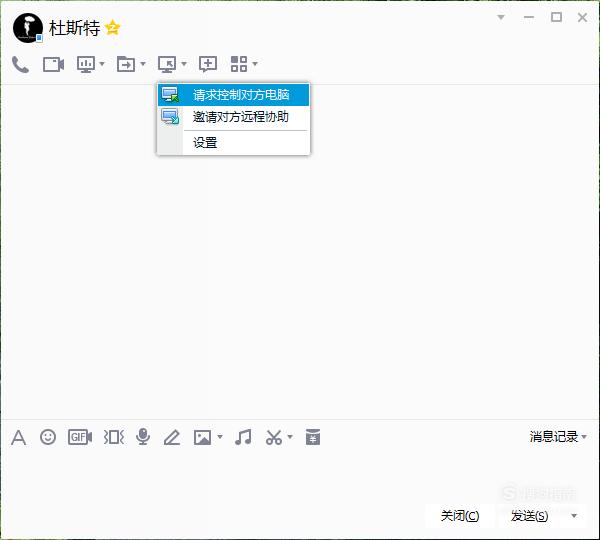600x540 pixels.
Task: Click 杜斯特's profile avatar
Action: (28, 28)
